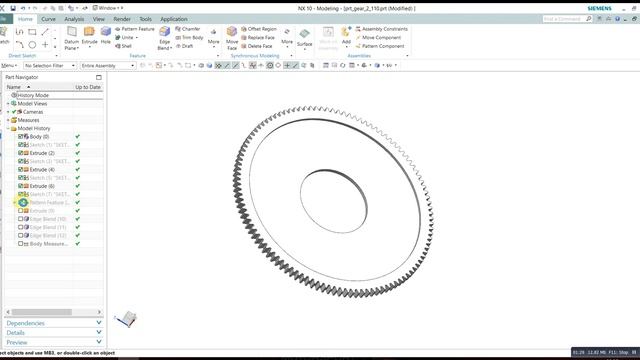The width and height of the screenshot is (640, 360).
Task: Open the Edge Blend tool
Action: click(x=164, y=38)
